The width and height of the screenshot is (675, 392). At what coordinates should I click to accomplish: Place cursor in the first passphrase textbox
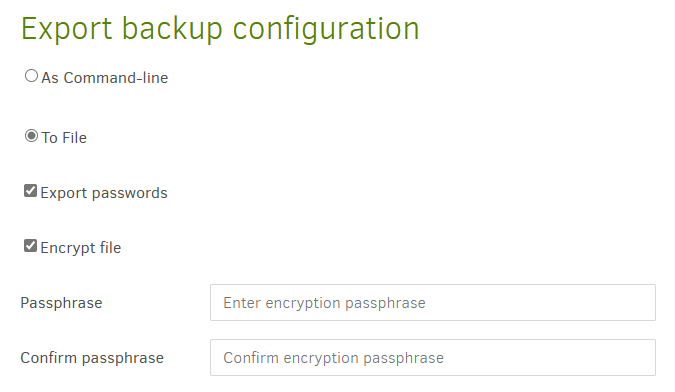click(x=433, y=302)
